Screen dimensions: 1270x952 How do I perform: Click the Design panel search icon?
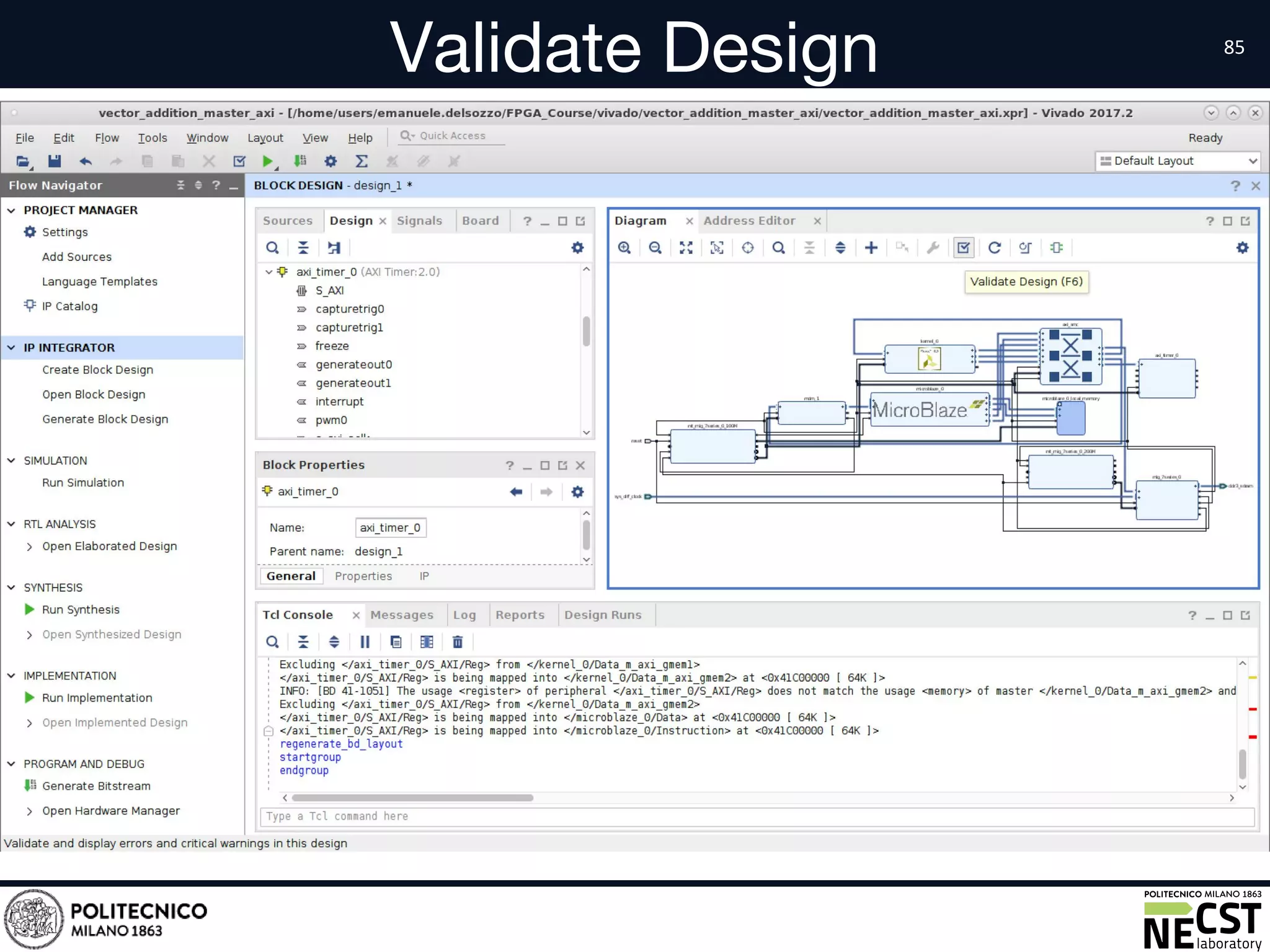coord(272,248)
